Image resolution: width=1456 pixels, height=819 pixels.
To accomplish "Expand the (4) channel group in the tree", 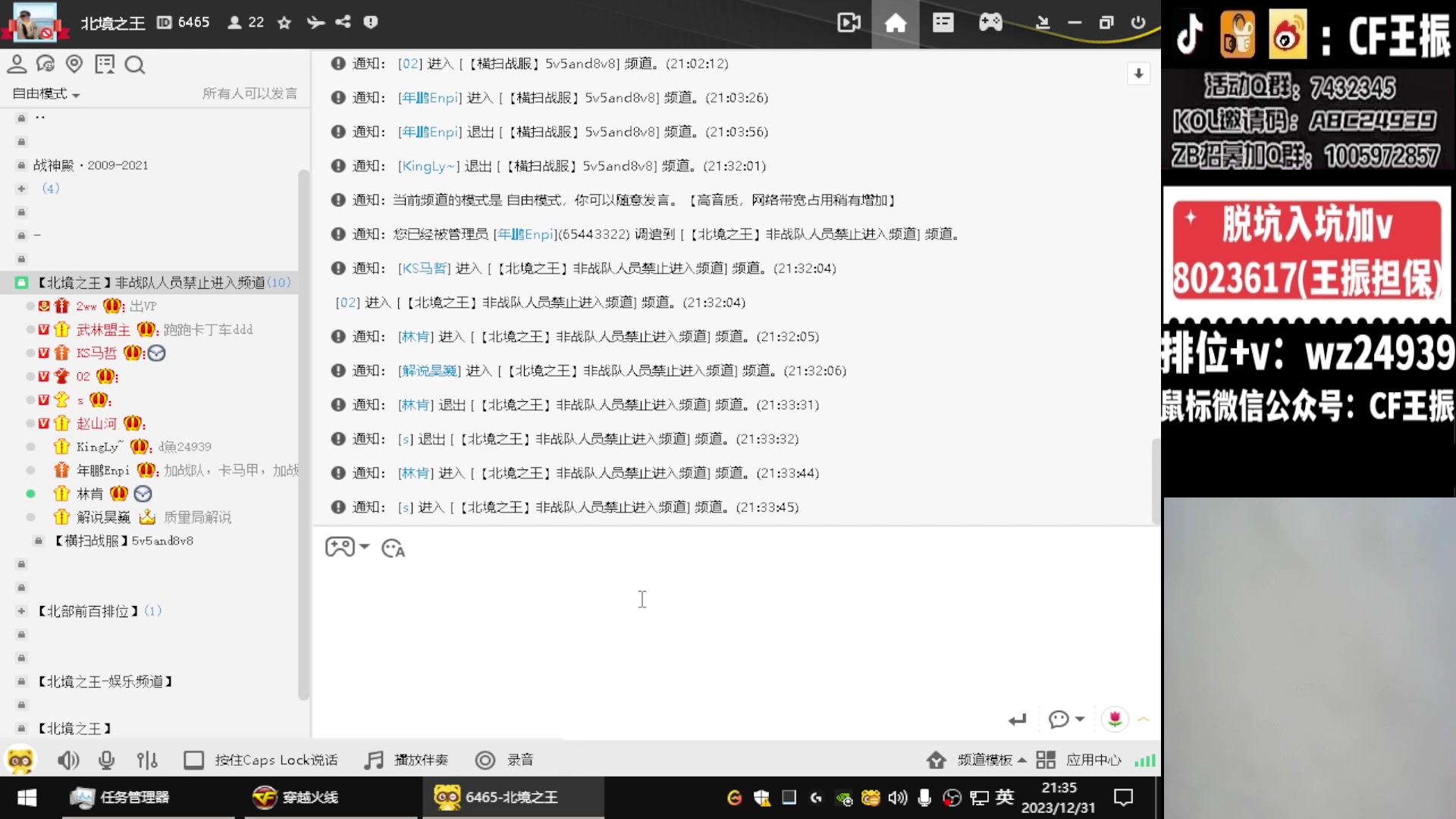I will [20, 188].
